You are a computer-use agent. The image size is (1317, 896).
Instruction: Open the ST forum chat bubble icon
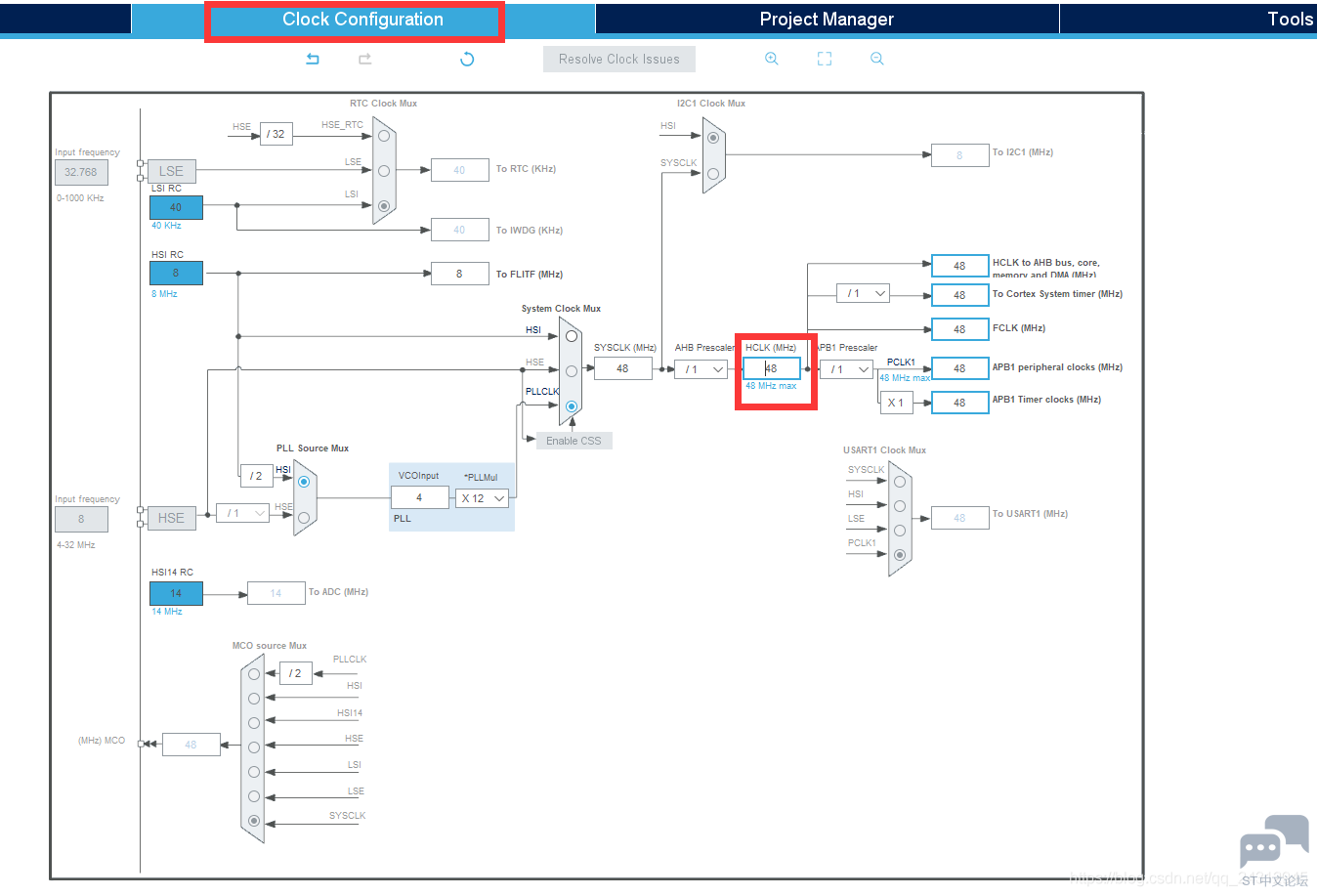(x=1274, y=841)
